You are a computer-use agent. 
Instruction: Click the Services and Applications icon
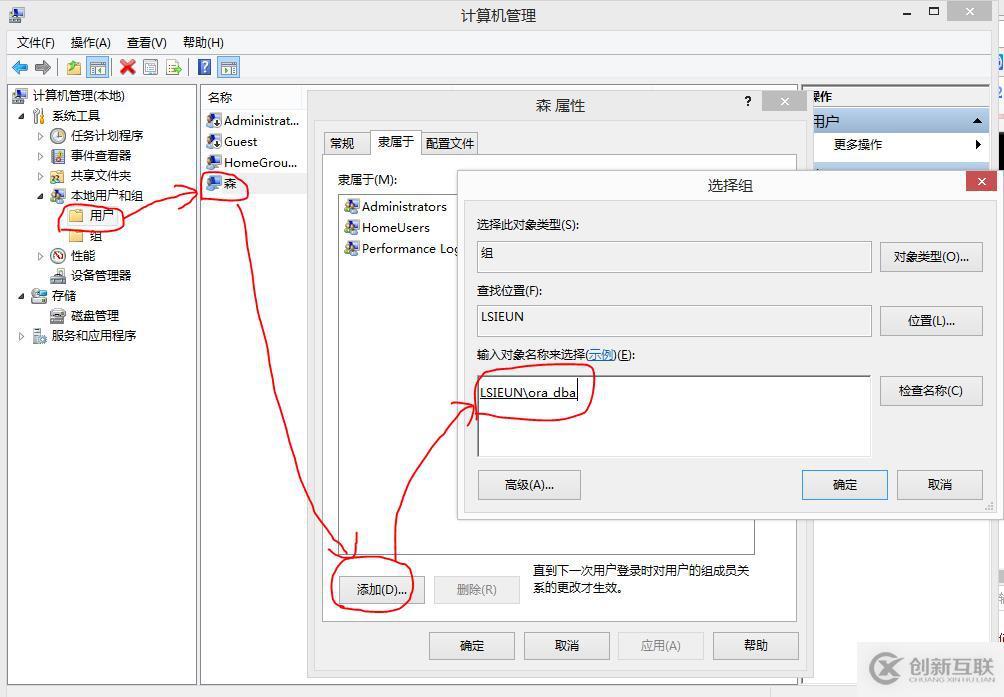point(39,335)
